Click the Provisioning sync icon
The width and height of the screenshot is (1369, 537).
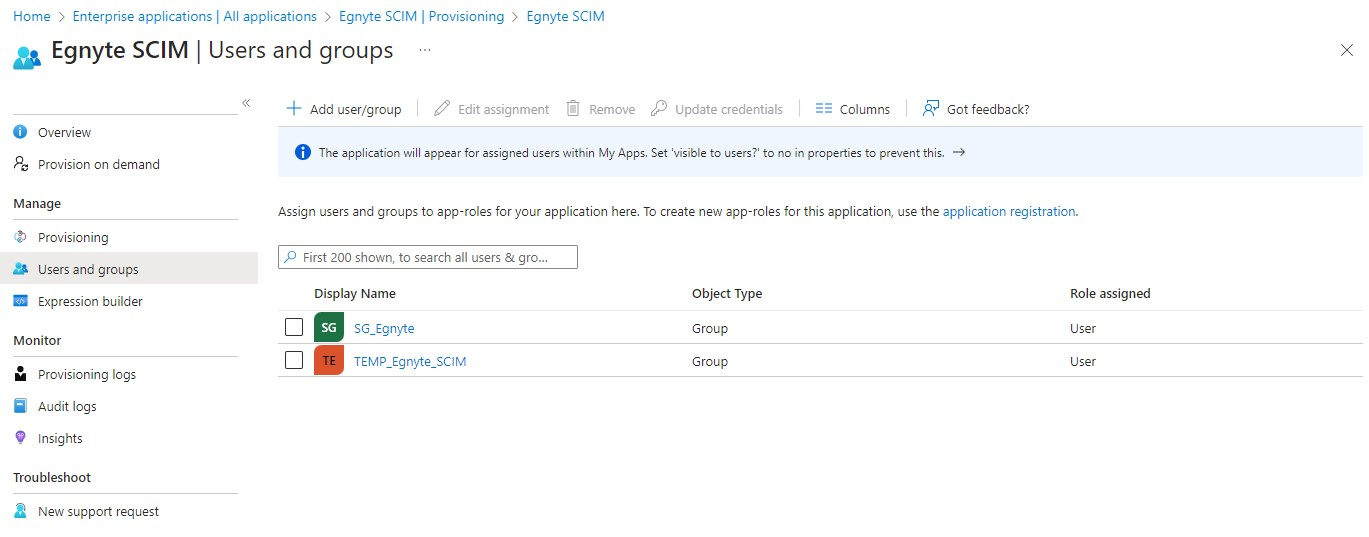click(x=20, y=237)
